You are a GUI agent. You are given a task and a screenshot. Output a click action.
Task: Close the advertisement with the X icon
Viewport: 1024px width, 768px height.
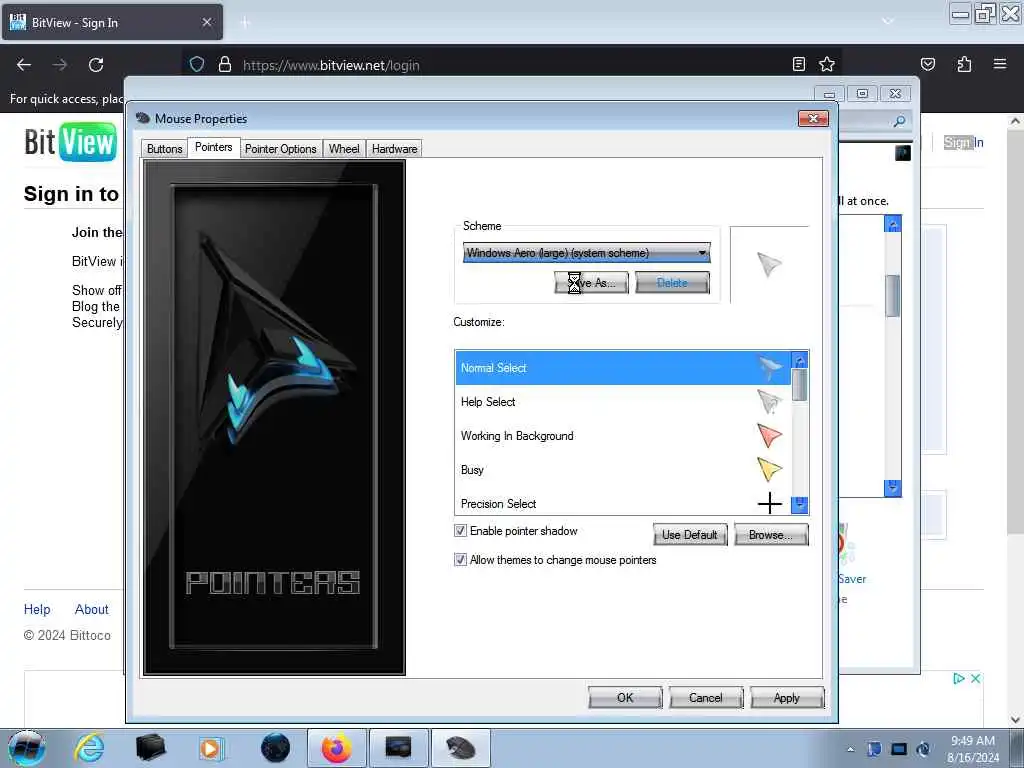tap(975, 679)
